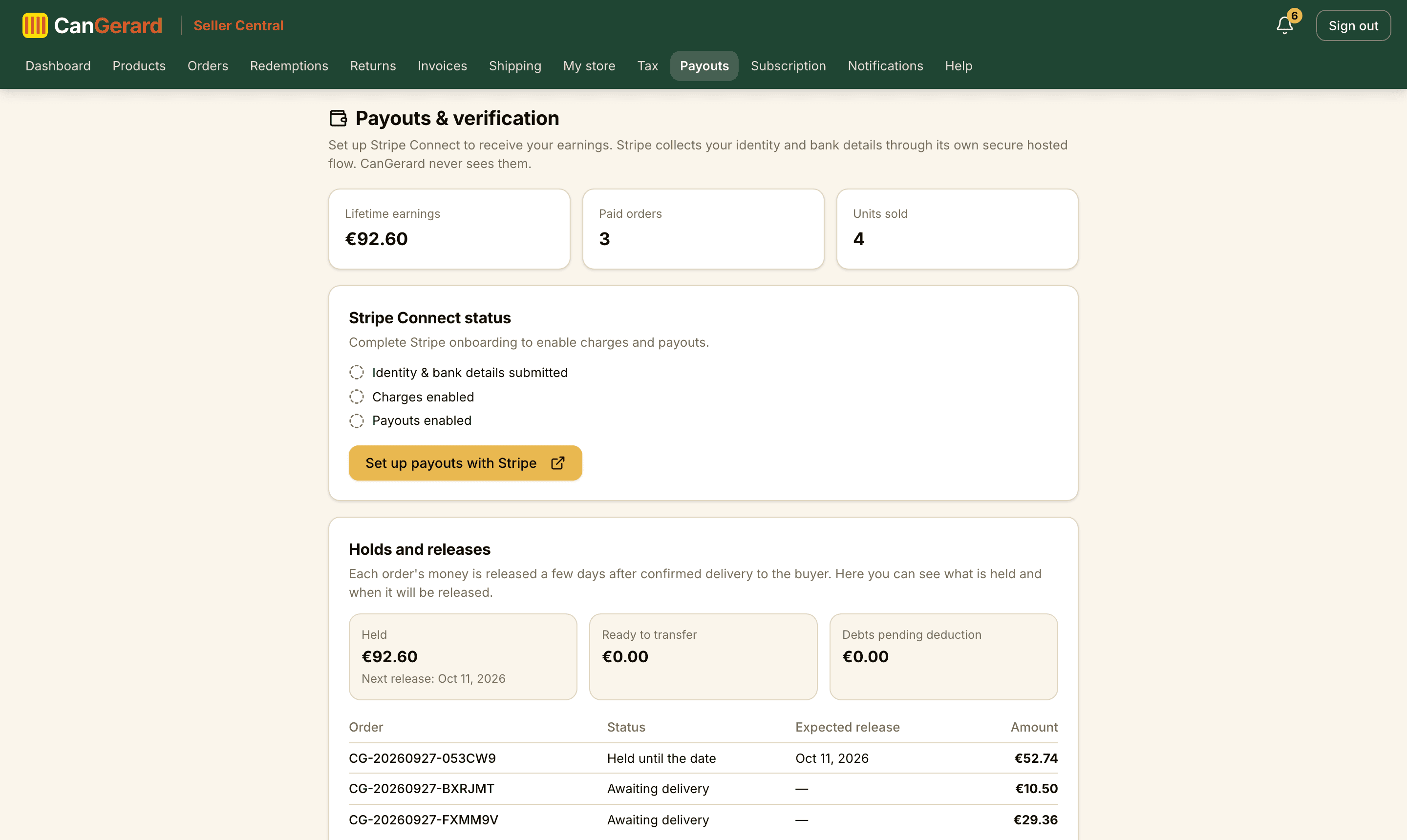Click the Seller Central link in the header
Screen dimensions: 1407x840
tap(238, 25)
